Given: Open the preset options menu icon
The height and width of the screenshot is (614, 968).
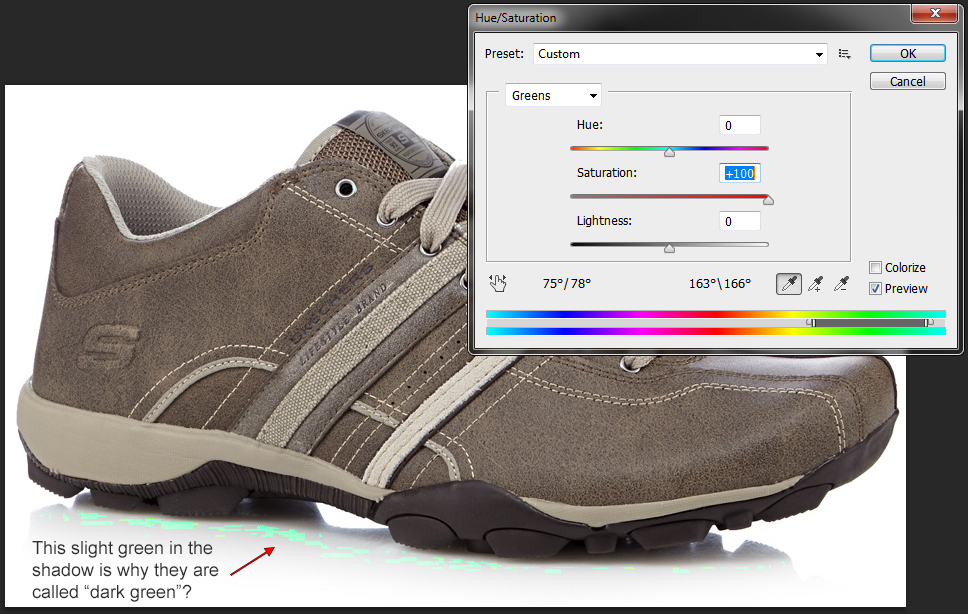Looking at the screenshot, I should coord(845,54).
